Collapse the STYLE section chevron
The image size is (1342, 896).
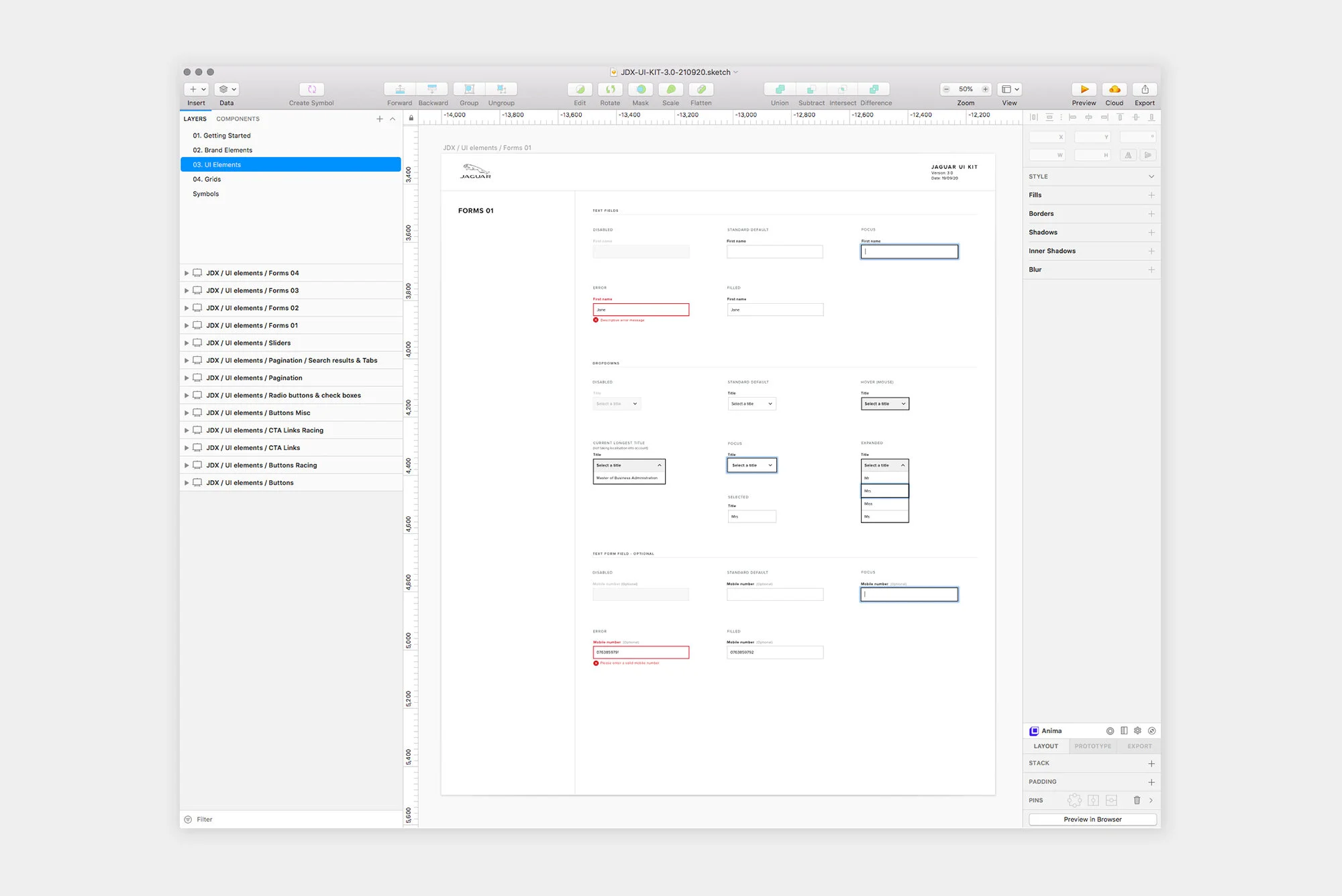click(1151, 176)
